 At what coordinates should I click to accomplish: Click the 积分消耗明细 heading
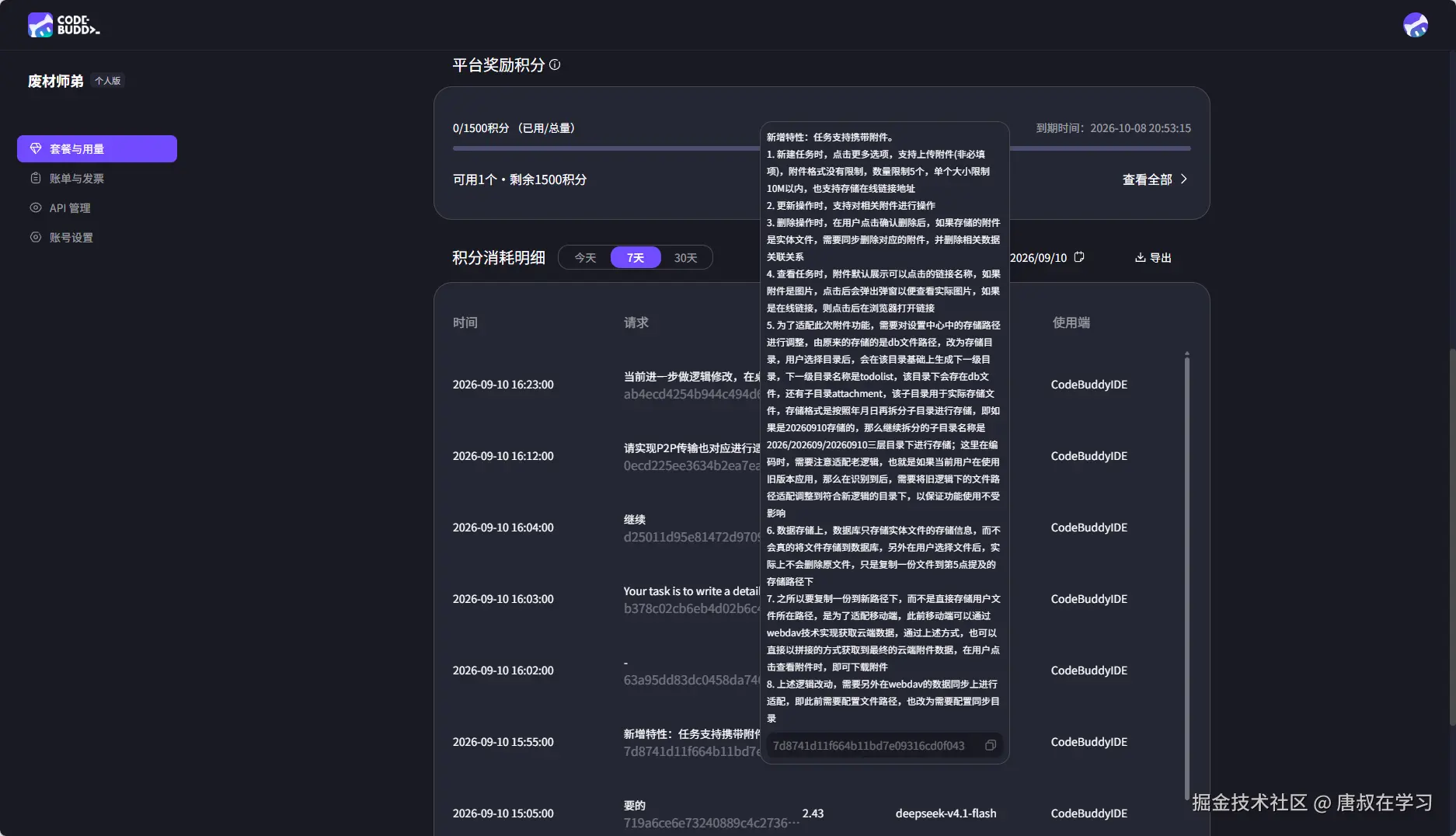point(499,257)
